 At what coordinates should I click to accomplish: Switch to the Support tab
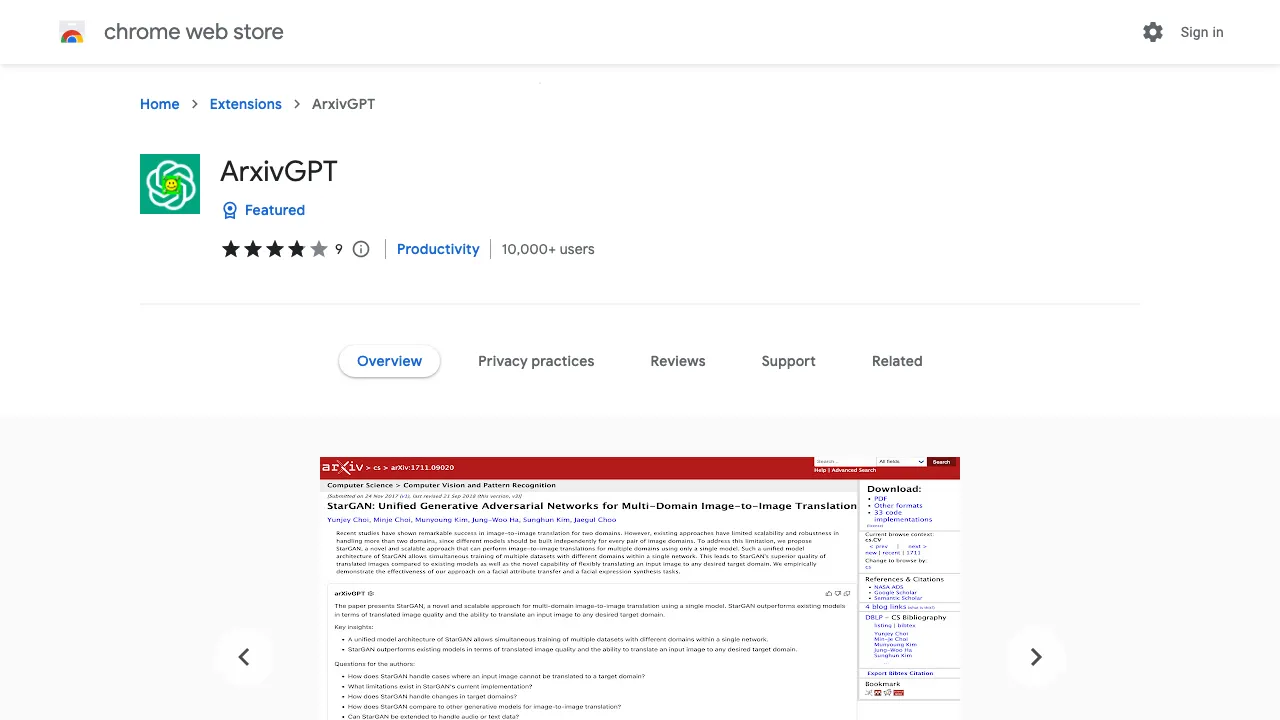(x=789, y=361)
